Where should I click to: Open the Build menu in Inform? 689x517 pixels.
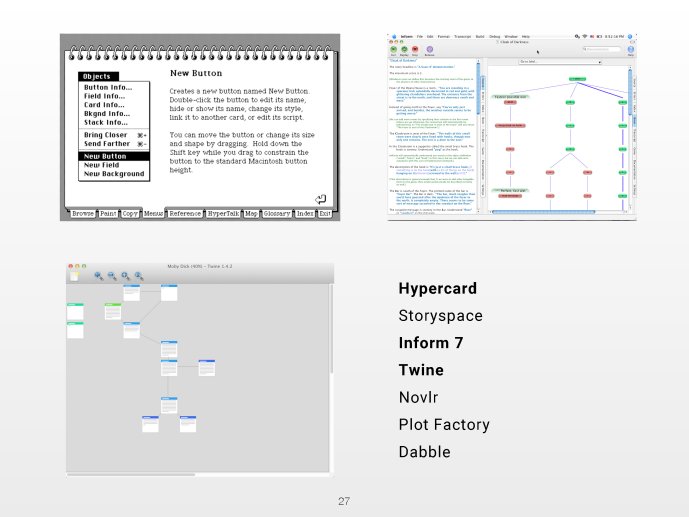pyautogui.click(x=480, y=36)
